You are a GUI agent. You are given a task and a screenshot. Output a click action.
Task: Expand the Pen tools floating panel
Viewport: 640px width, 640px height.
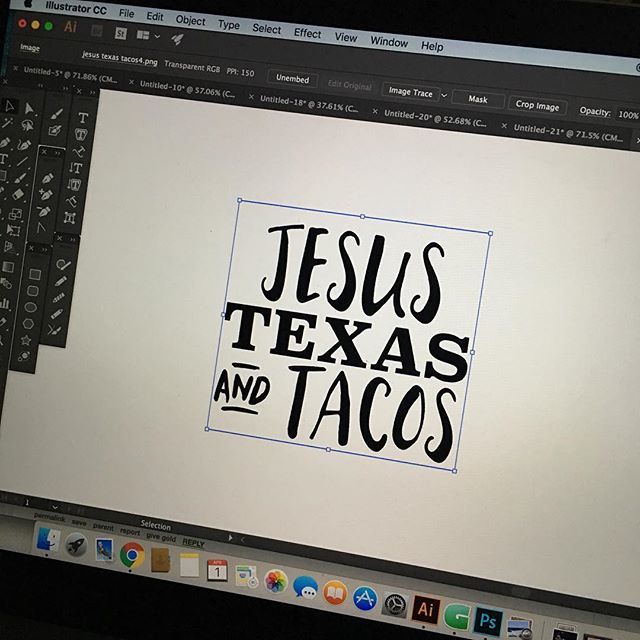click(x=58, y=153)
